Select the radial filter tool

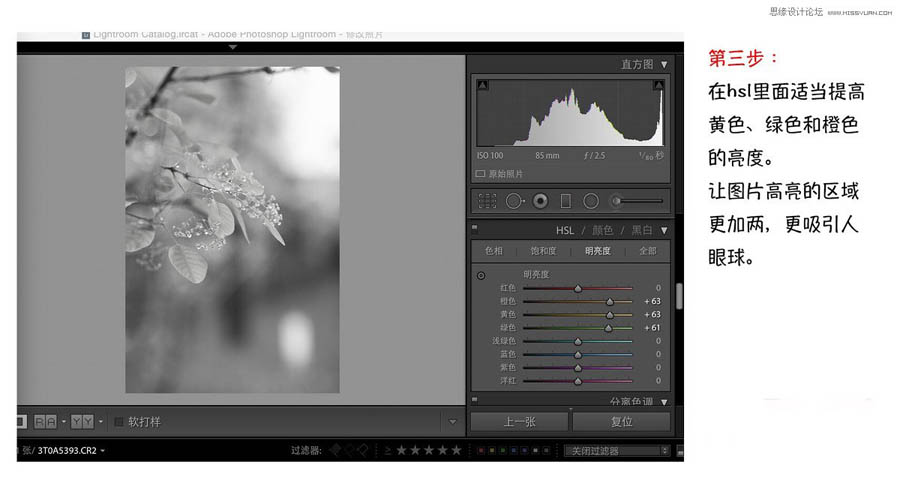click(x=591, y=201)
